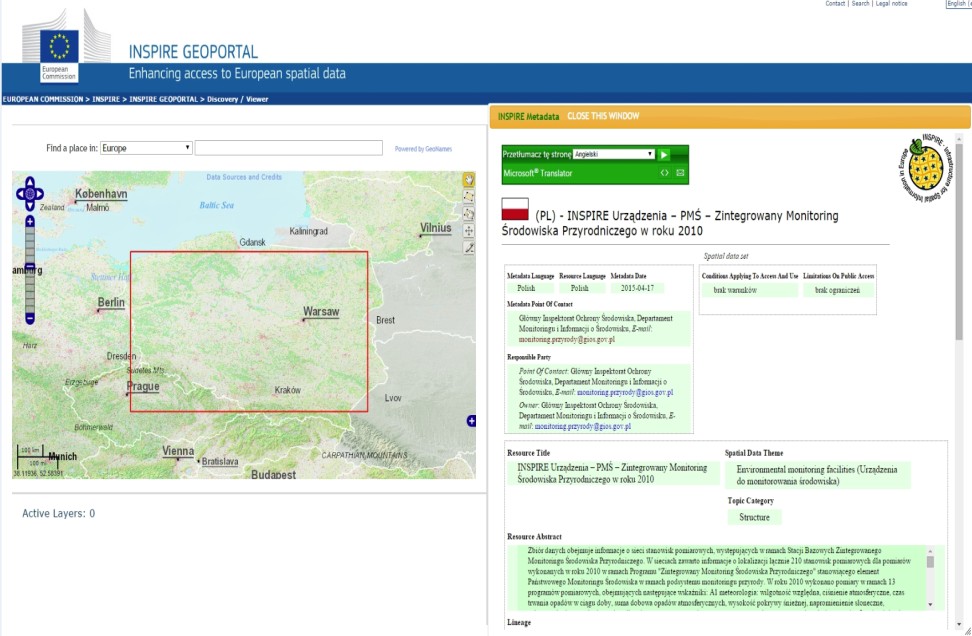This screenshot has height=636, width=972.
Task: Open INSPIRE breadcrumb link
Action: pos(106,99)
